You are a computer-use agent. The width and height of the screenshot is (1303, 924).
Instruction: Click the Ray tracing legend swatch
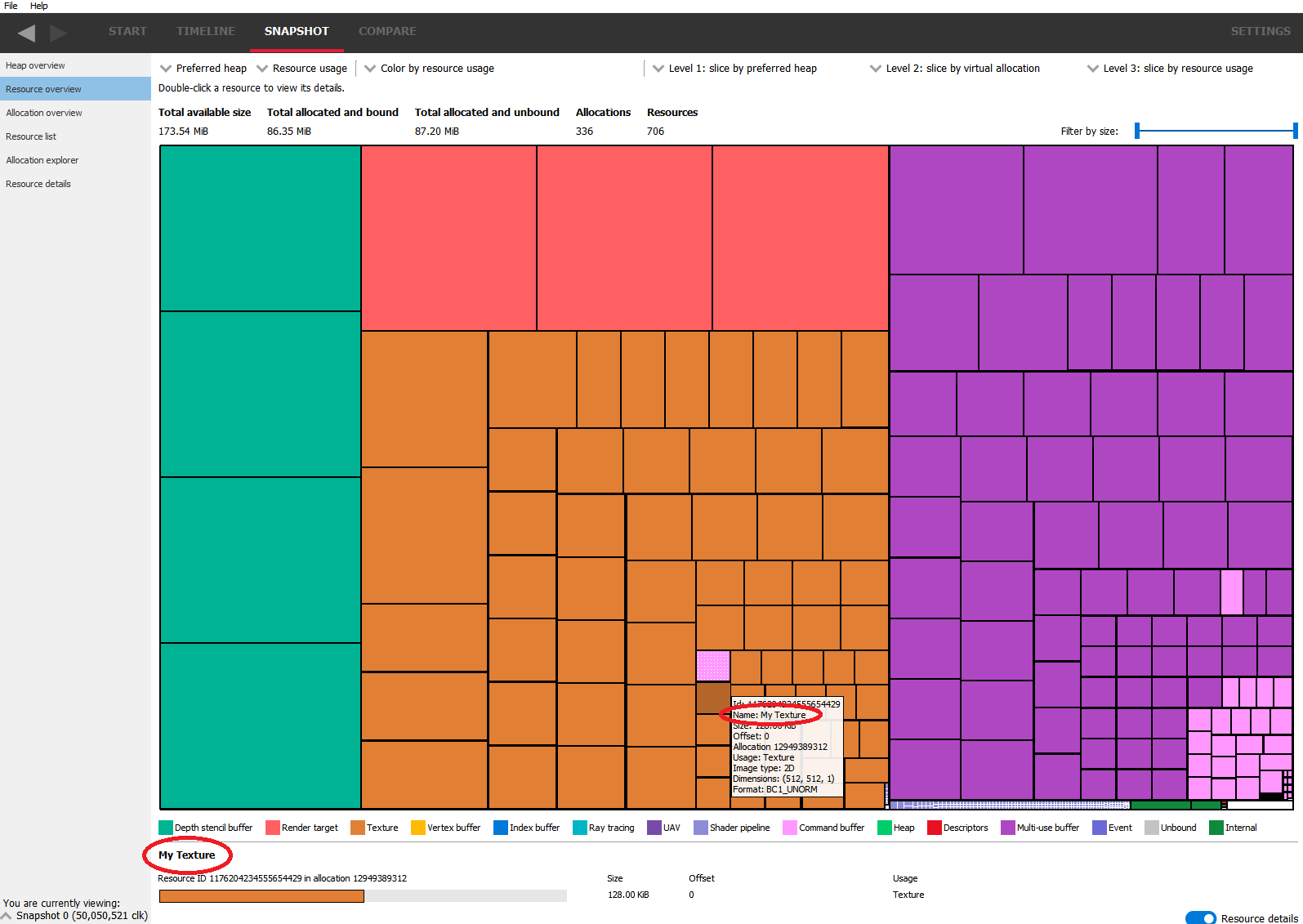point(580,828)
